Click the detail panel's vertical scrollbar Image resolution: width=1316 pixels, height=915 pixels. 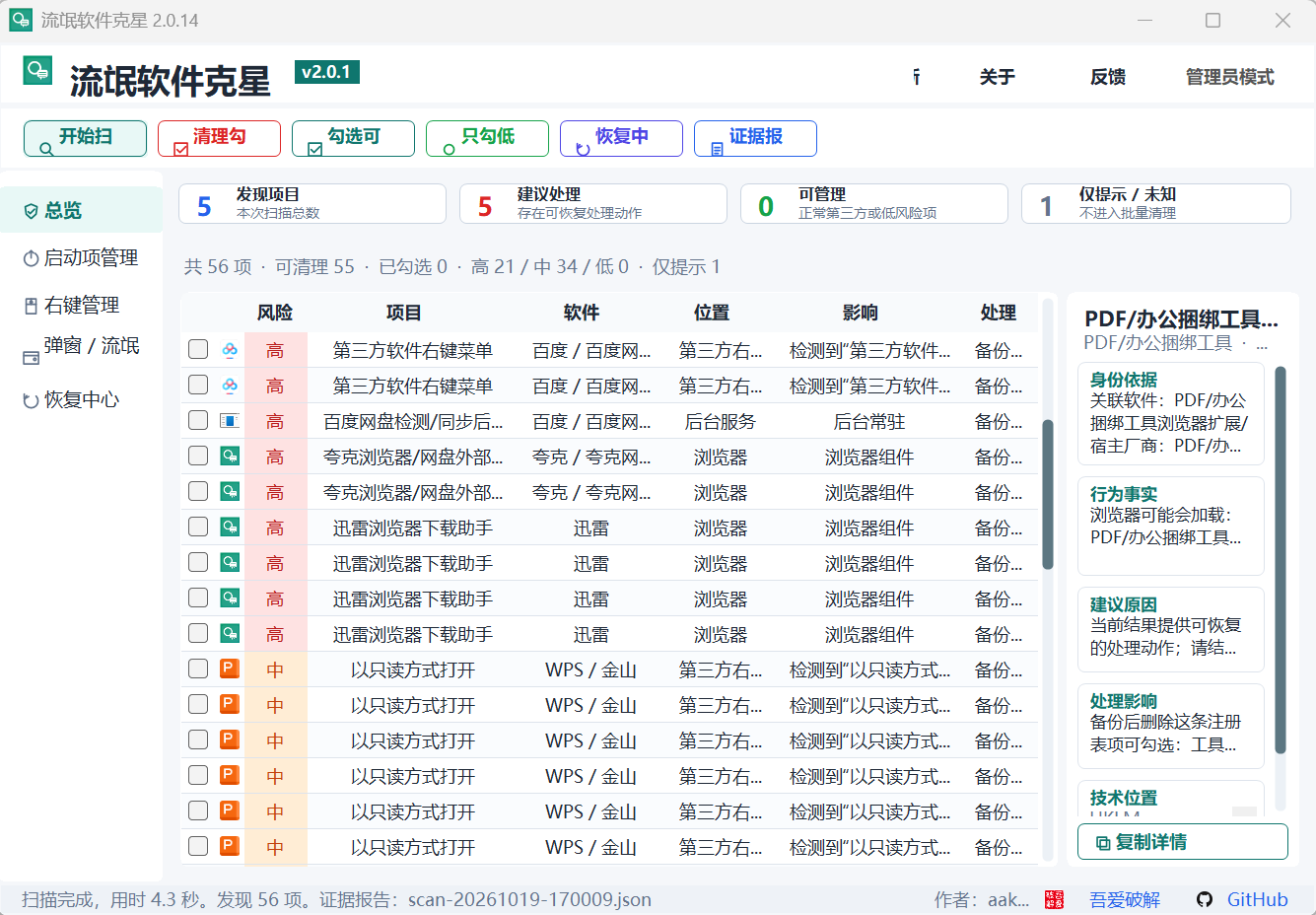coord(1281,559)
